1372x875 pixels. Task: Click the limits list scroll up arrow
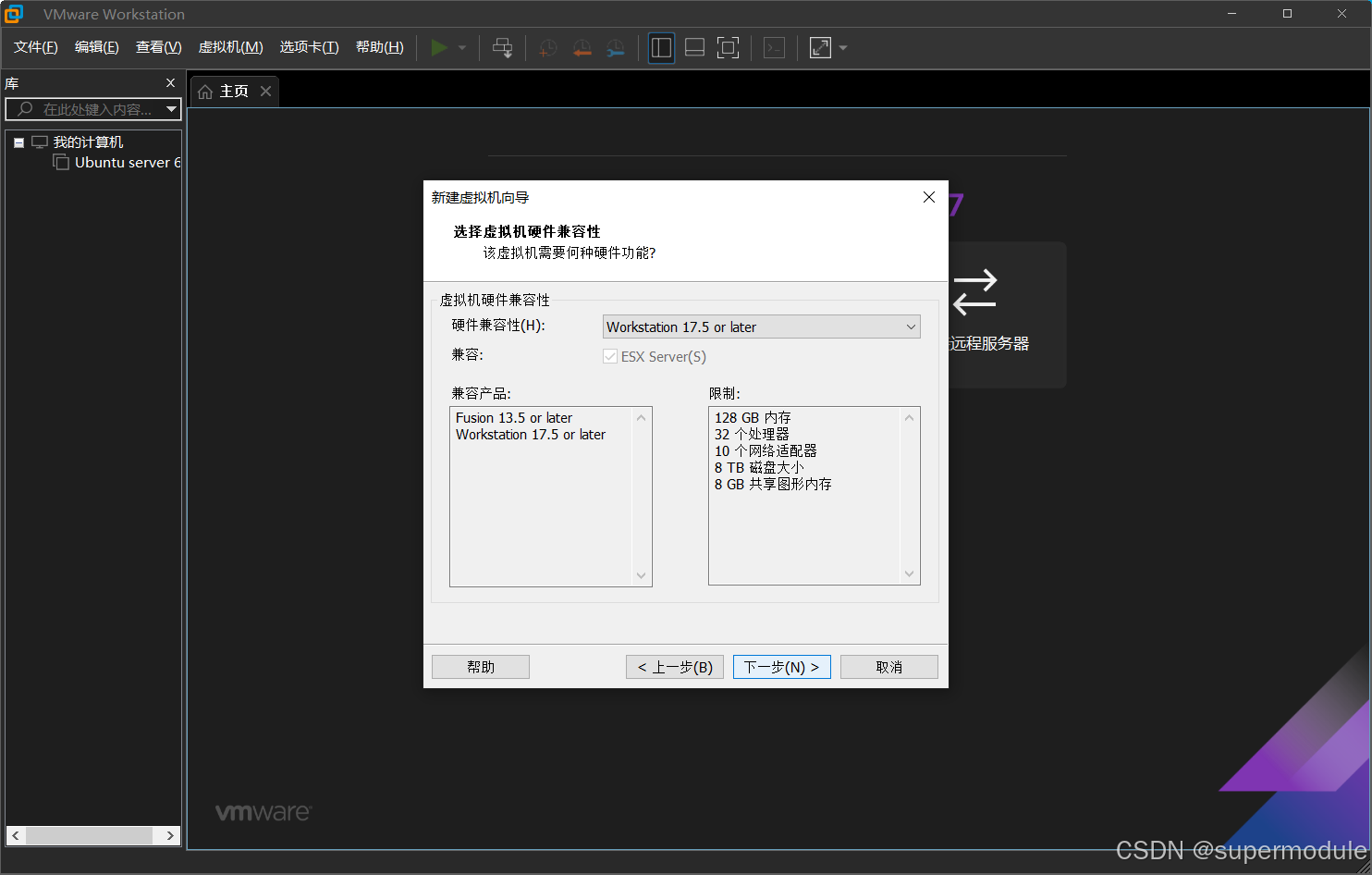909,417
